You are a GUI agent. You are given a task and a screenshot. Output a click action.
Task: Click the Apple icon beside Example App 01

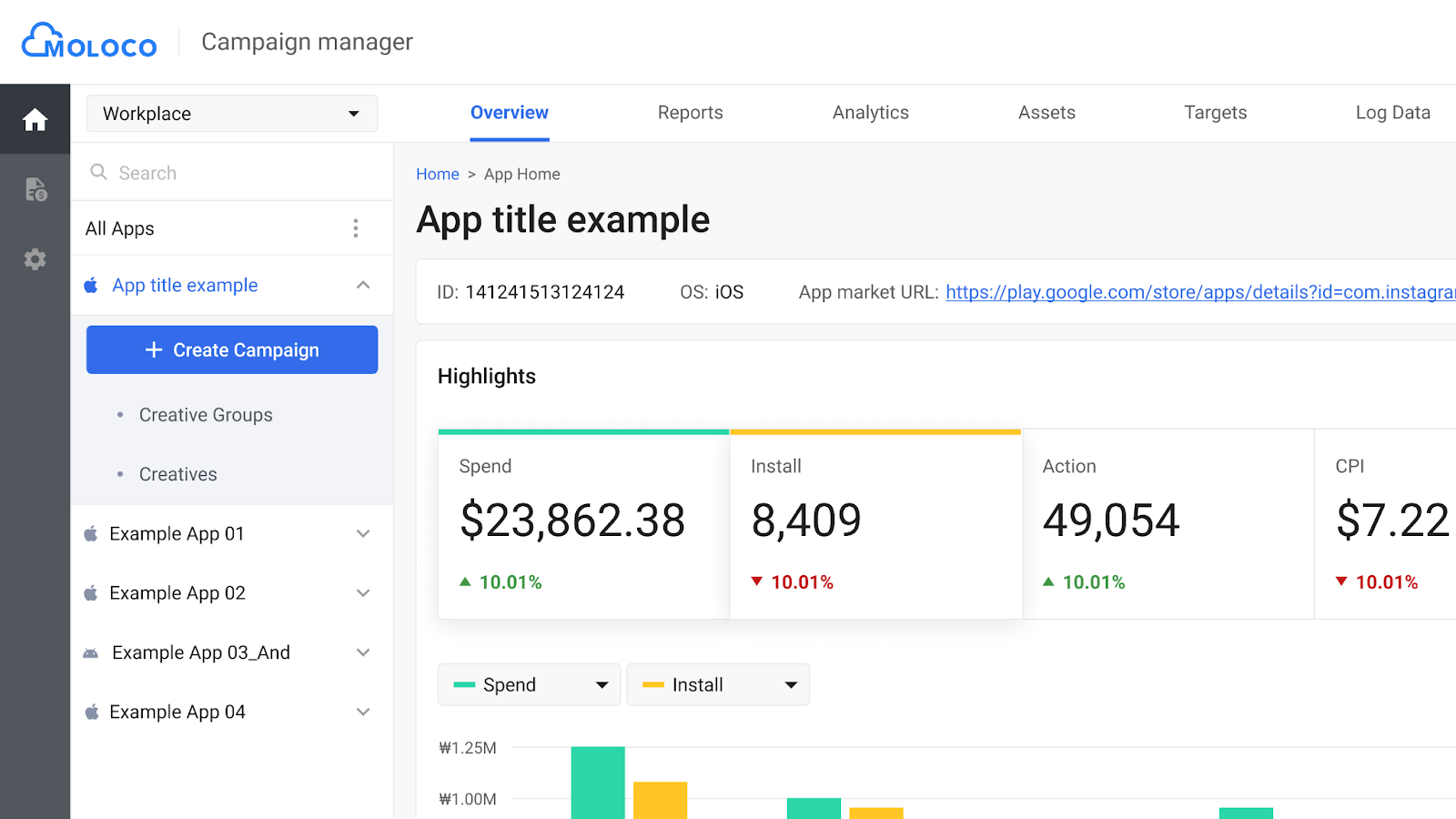91,534
